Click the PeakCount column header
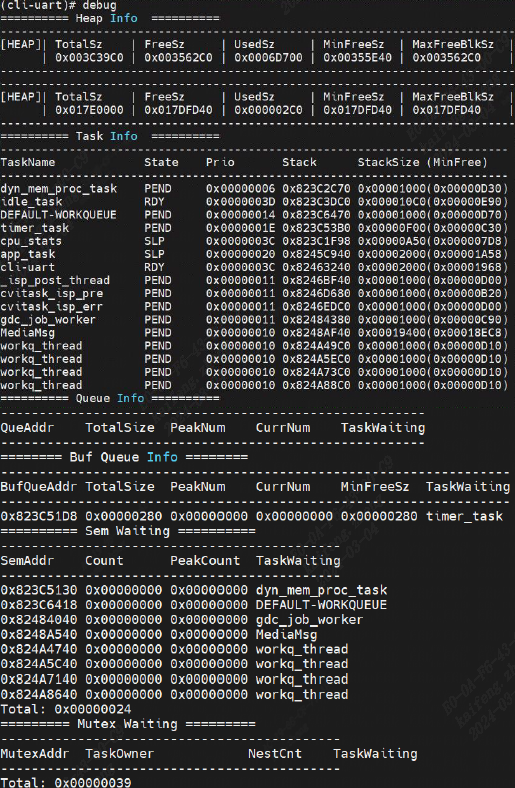515x788 pixels. point(205,560)
